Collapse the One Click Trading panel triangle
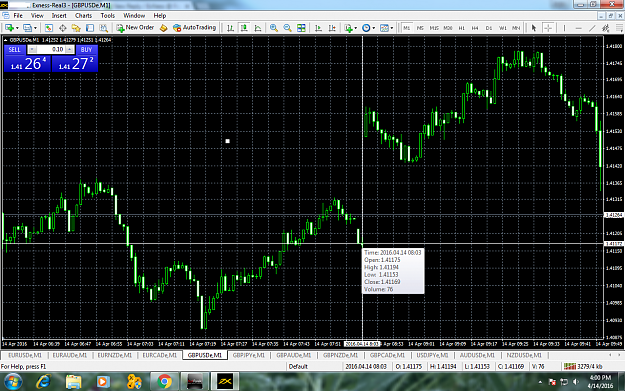The height and width of the screenshot is (391, 625). (6, 40)
